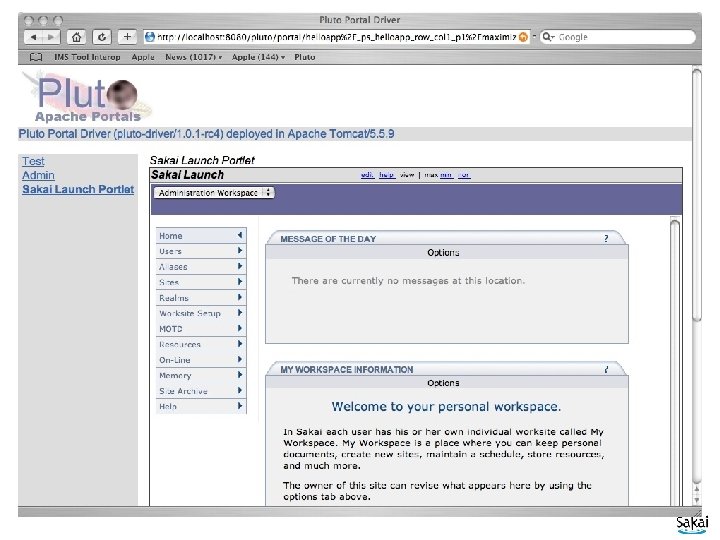The width and height of the screenshot is (720, 540).
Task: Click 'There are currently no messages at this location.' text
Action: coord(408,281)
